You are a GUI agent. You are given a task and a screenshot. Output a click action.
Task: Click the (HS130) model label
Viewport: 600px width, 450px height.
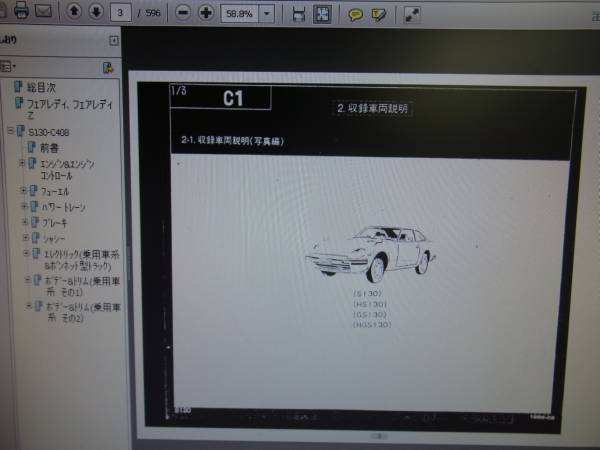(370, 304)
